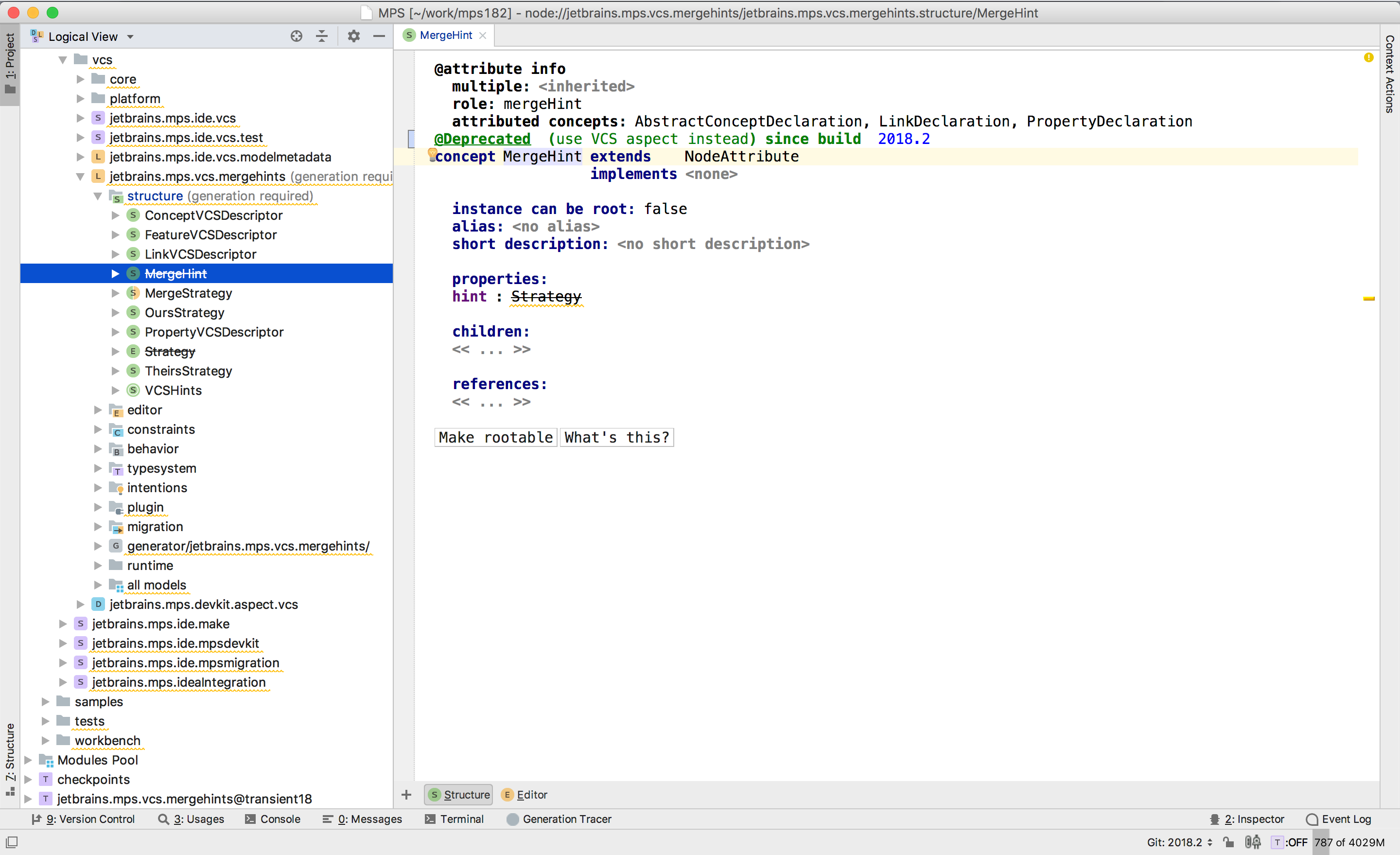Screen dimensions: 1400x855
Task: Click the yellow warning stripe marker in gutter
Action: [1369, 299]
